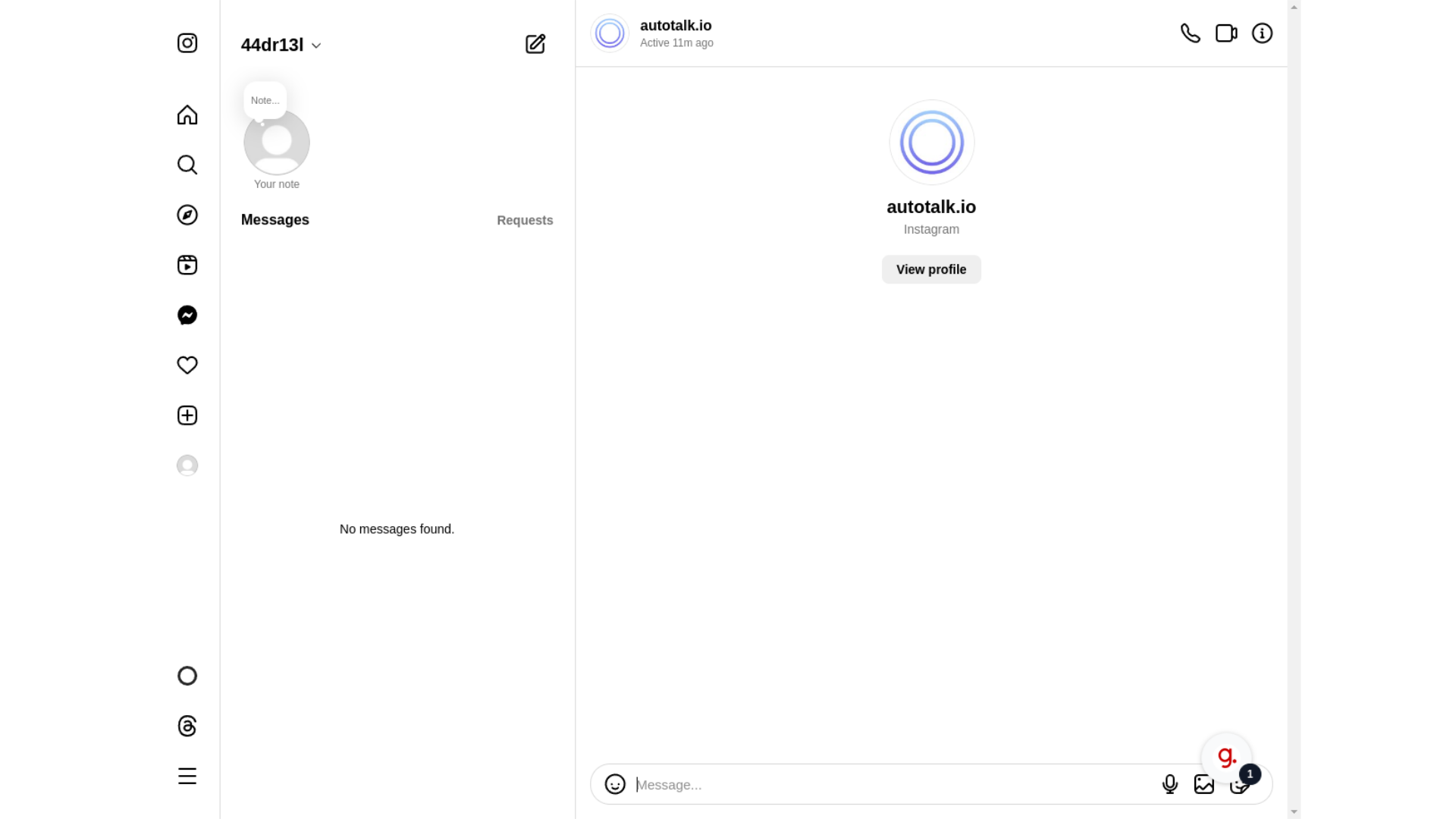1456x819 pixels.
Task: Open your profile from the sidebar avatar
Action: tap(187, 465)
